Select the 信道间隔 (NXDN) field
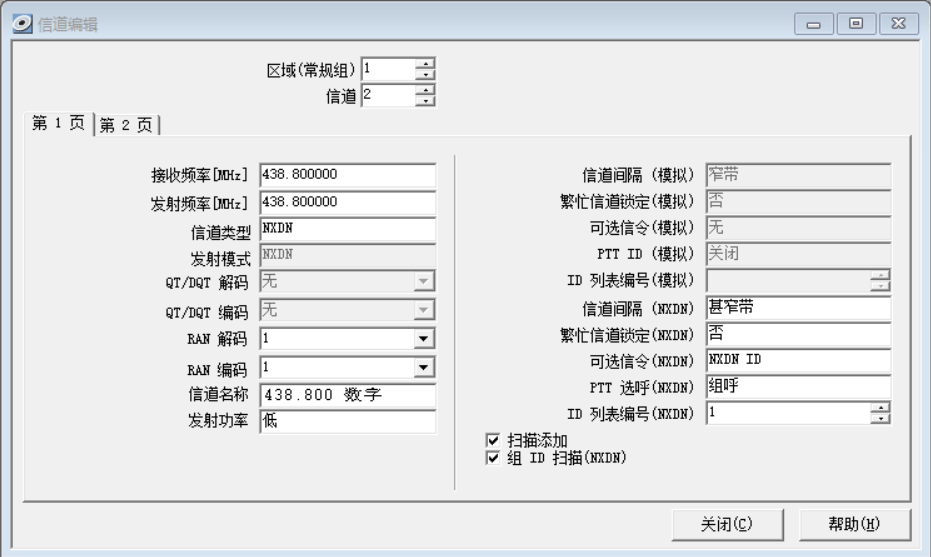Viewport: 931px width, 557px height. [x=797, y=308]
